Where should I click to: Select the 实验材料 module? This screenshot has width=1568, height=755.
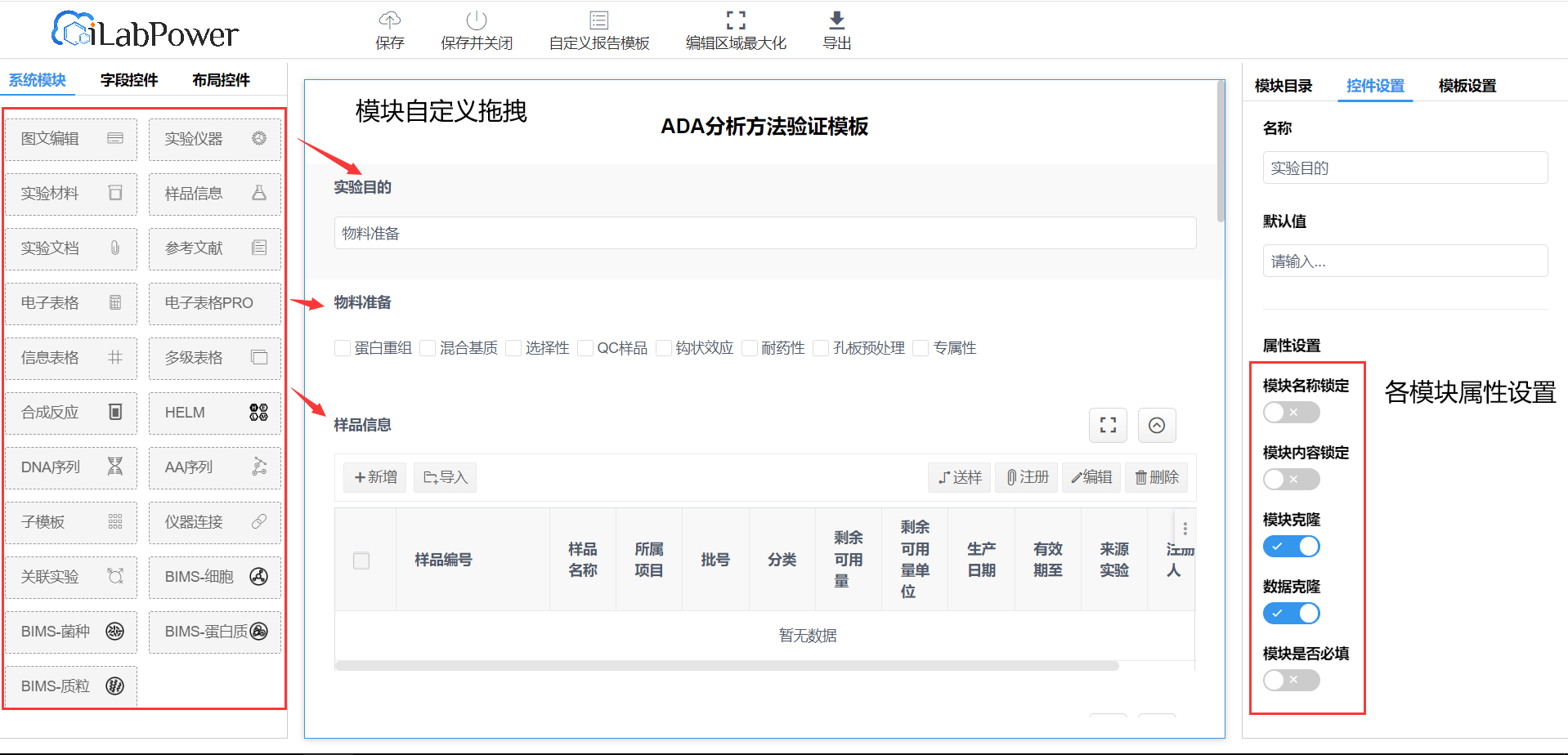(x=72, y=194)
